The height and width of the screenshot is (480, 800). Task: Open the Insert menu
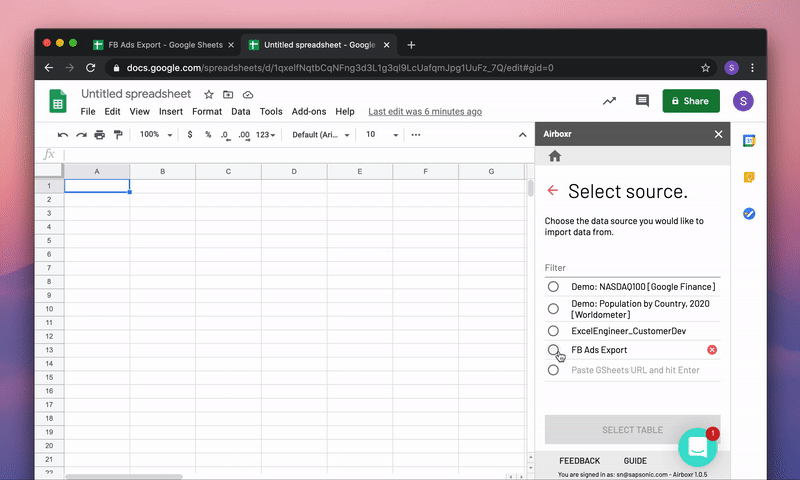170,111
